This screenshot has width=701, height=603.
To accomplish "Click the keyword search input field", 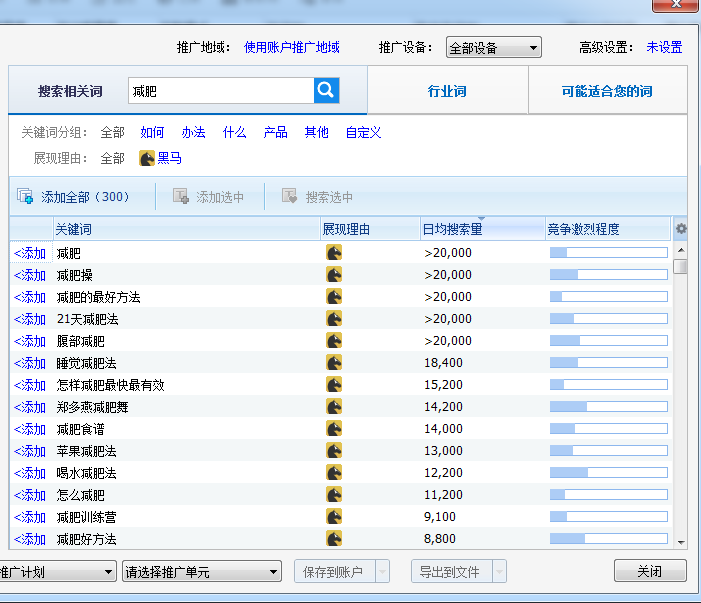I will point(220,91).
